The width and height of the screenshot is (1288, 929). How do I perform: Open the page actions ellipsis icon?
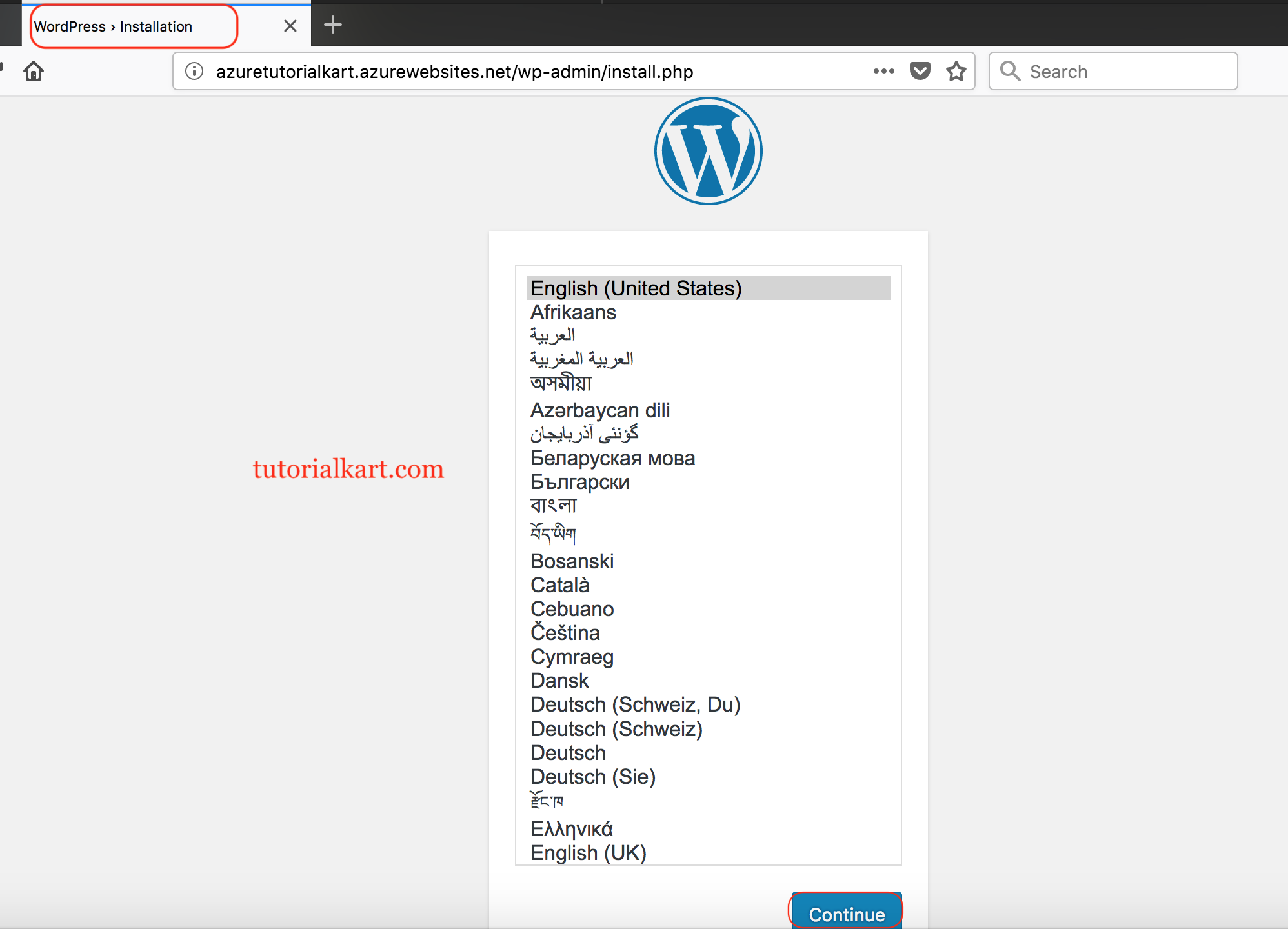(883, 71)
